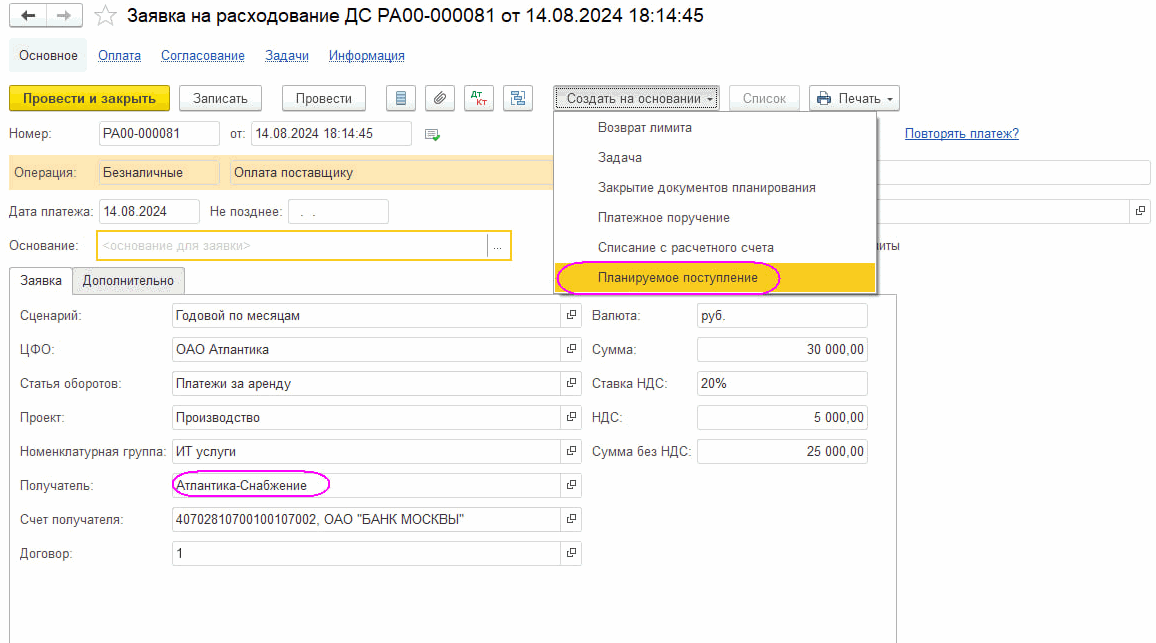Click into the Сумма input field

(x=781, y=349)
